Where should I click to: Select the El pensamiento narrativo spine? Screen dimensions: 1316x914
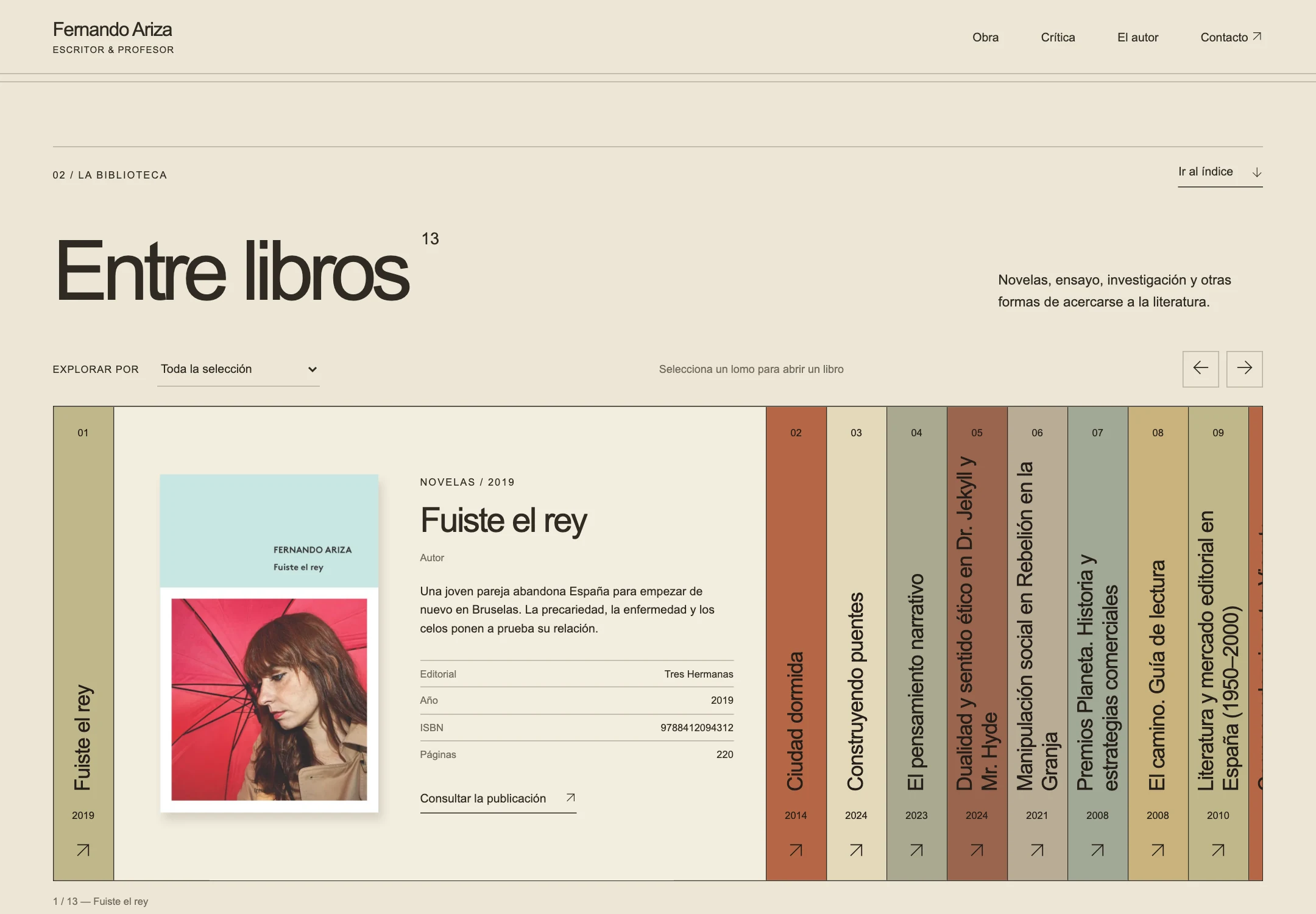click(x=916, y=643)
